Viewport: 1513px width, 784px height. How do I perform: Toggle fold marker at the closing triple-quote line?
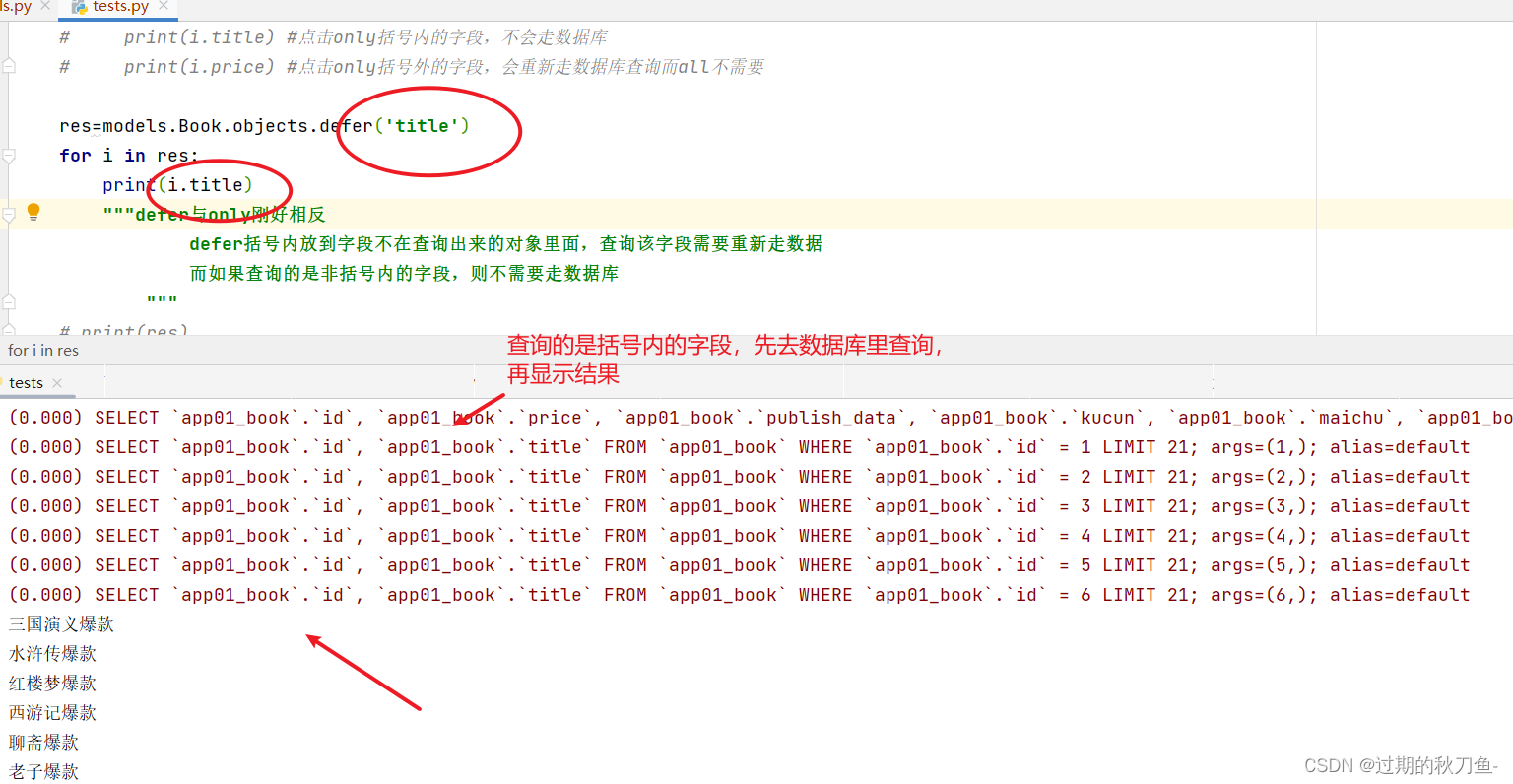(x=9, y=302)
